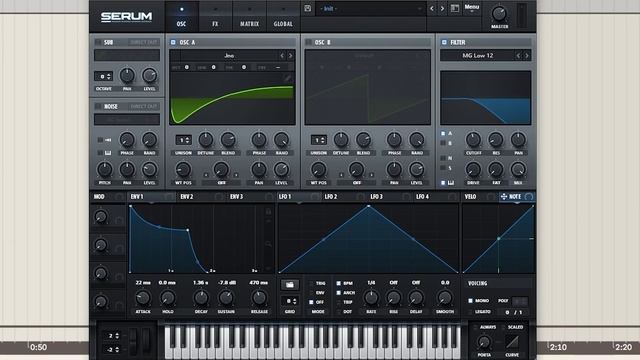Enable LFO TRIG mode
This screenshot has height=360, width=640.
pyautogui.click(x=311, y=283)
